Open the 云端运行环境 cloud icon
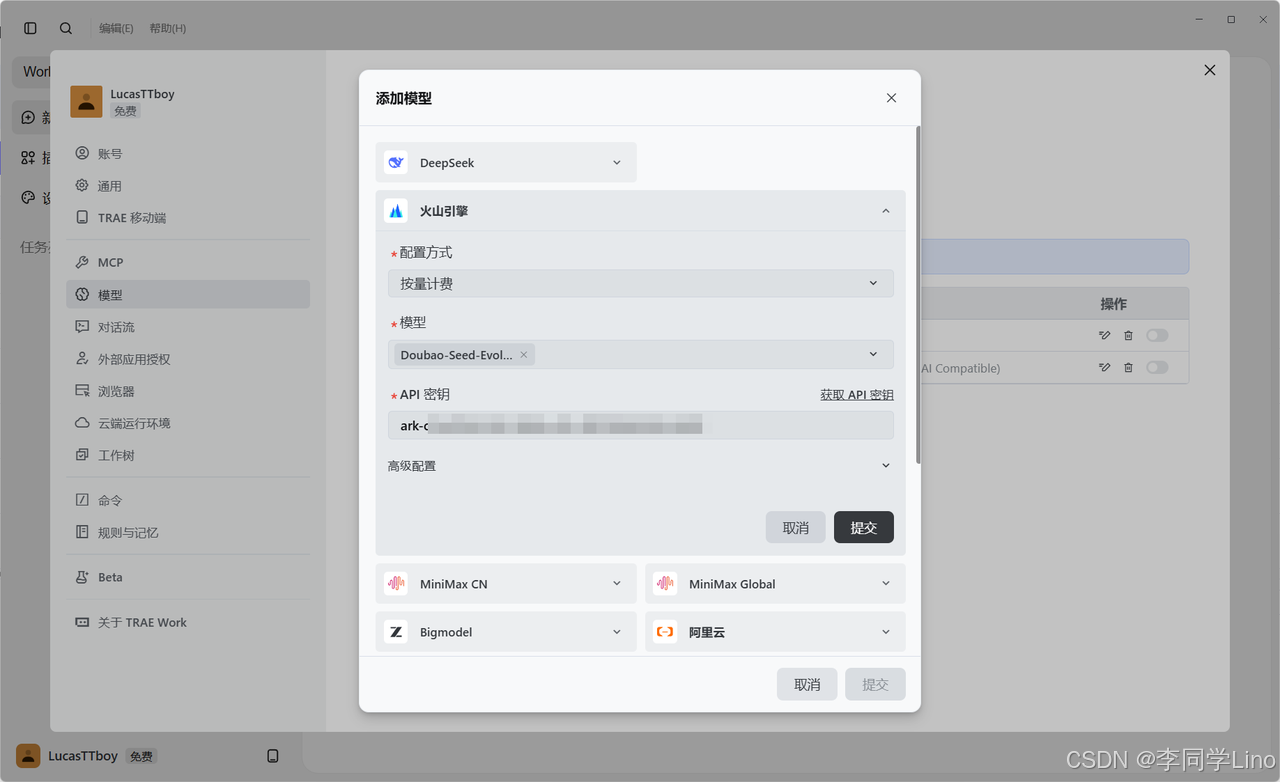Screen dimensions: 1280x782 (x=82, y=423)
